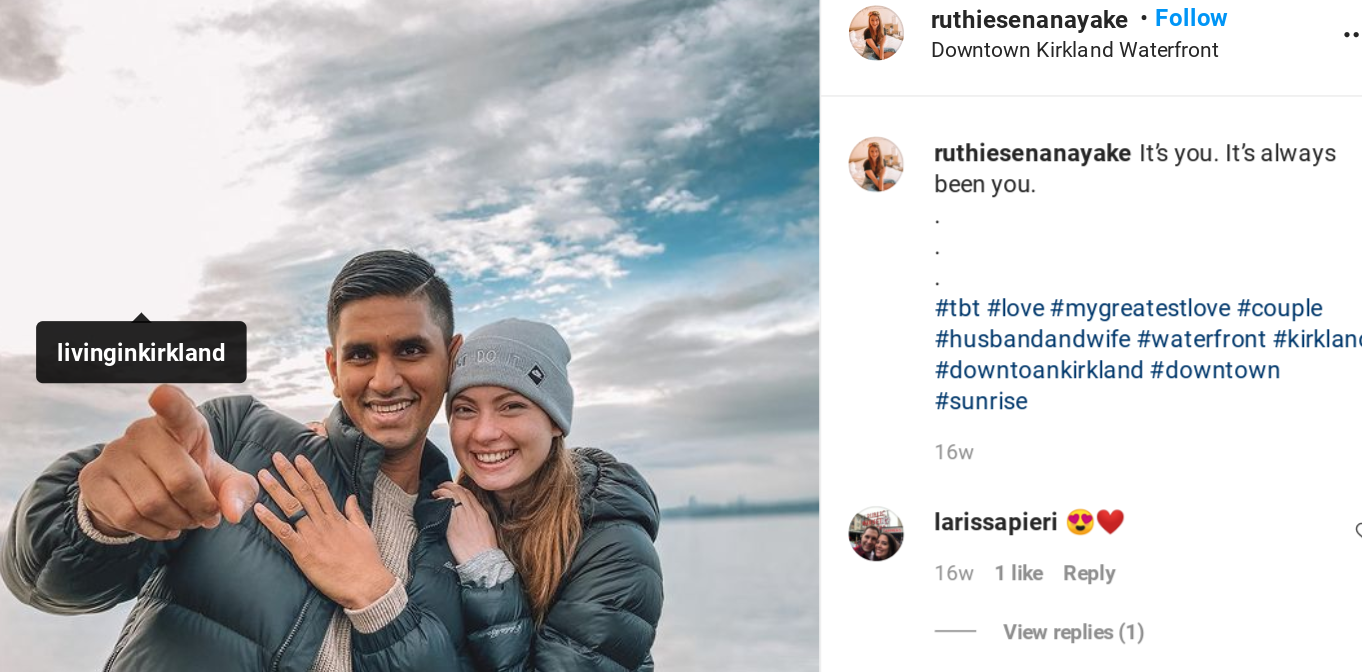Reply to larissapieri's comment
1362x672 pixels.
click(1089, 573)
